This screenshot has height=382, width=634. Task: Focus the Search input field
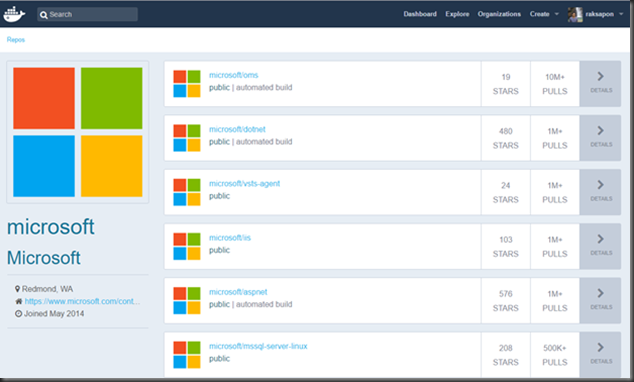point(87,15)
